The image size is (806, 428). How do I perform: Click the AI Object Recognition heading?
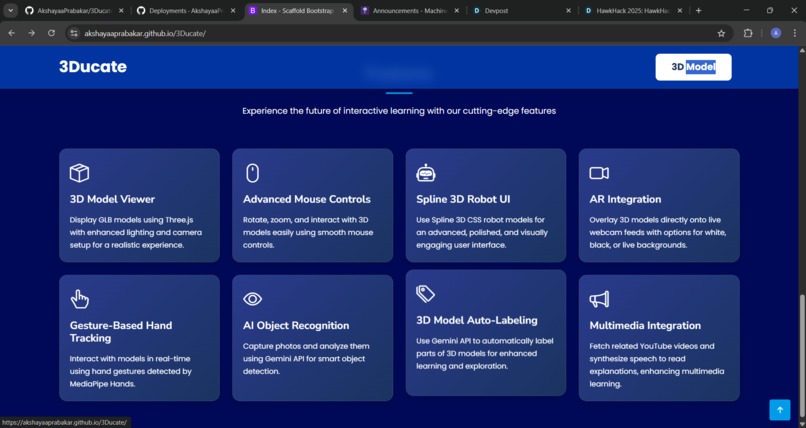(x=296, y=325)
